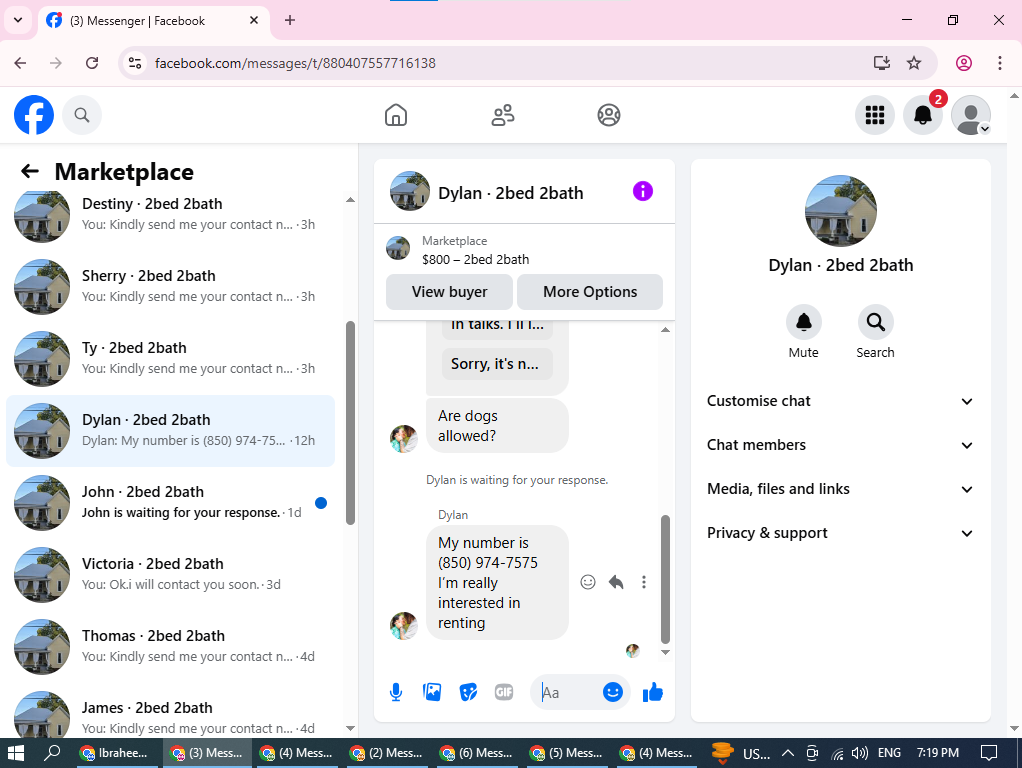Image resolution: width=1022 pixels, height=768 pixels.
Task: Switch to (6) Mess... taskbar window
Action: click(x=477, y=753)
